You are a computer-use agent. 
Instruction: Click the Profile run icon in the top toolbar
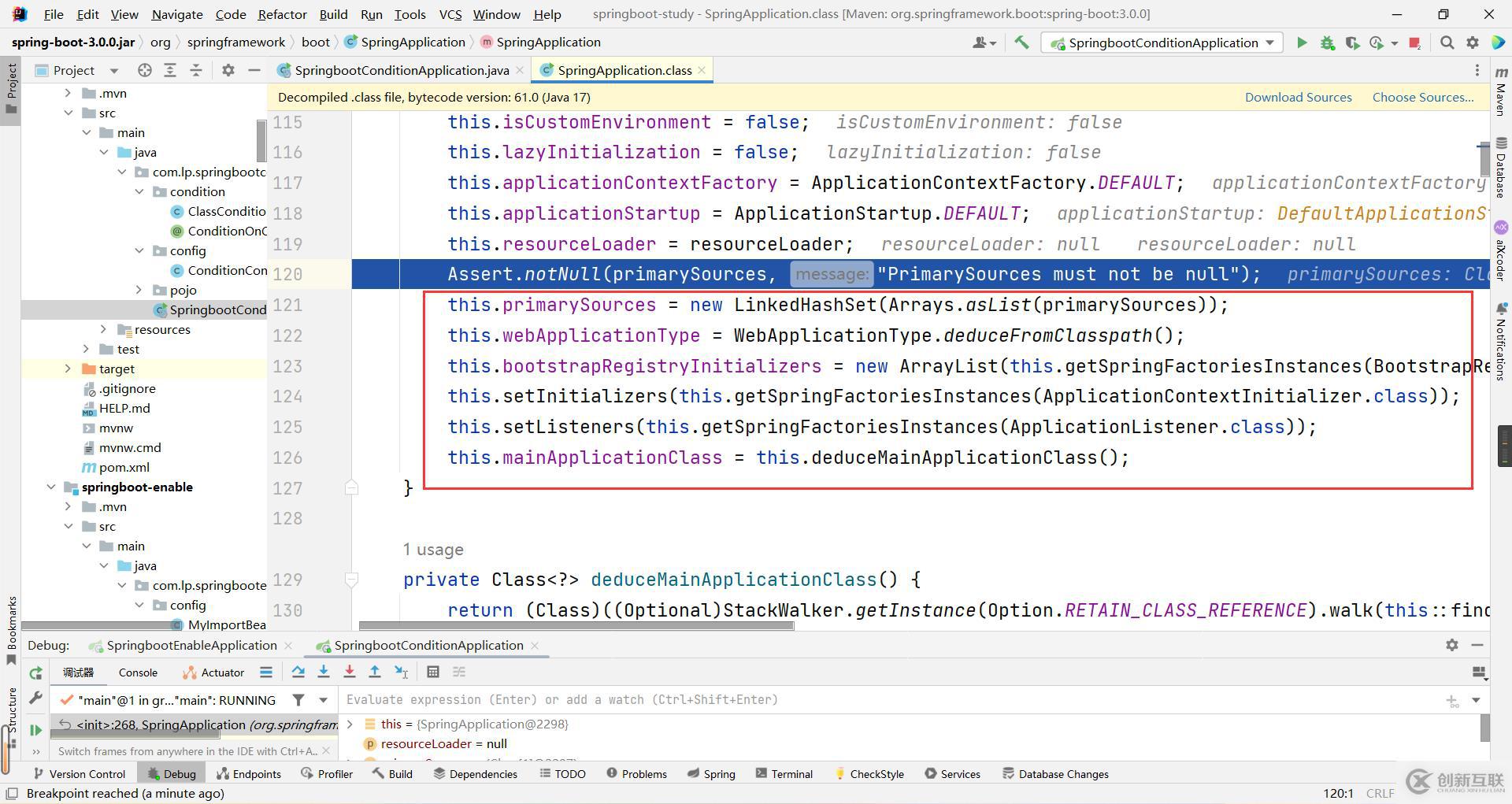pos(1377,43)
